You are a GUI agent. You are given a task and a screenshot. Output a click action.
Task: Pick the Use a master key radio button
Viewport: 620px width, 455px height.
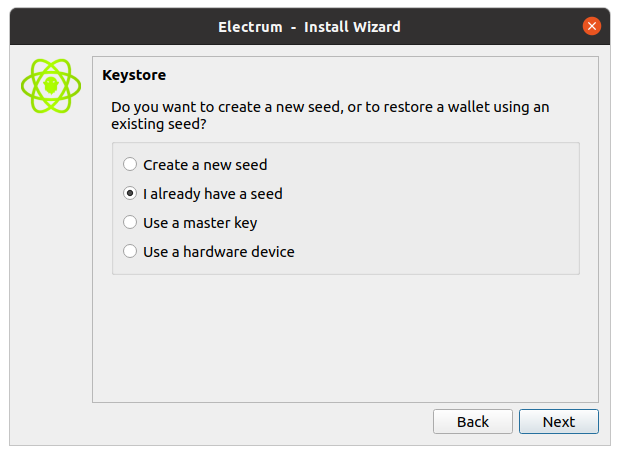(x=130, y=223)
